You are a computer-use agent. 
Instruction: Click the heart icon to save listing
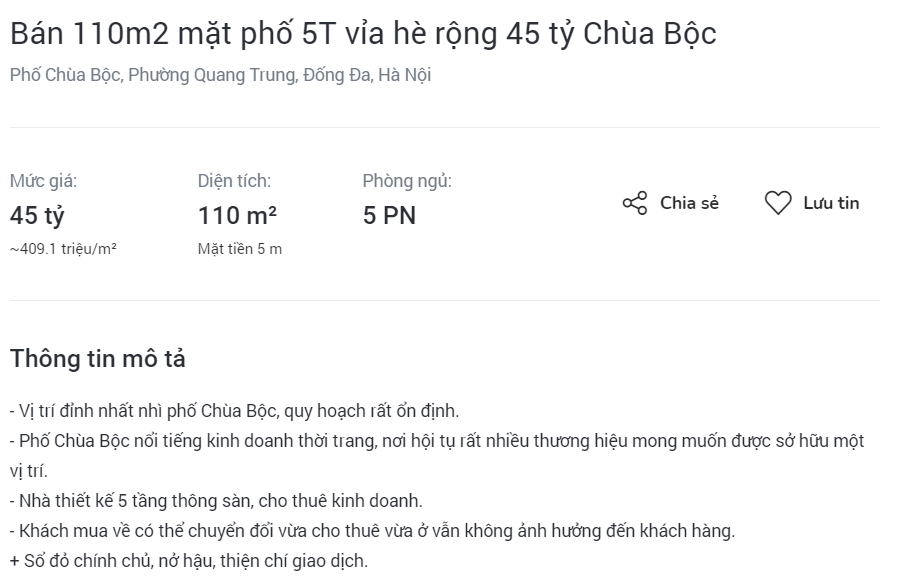tap(778, 204)
